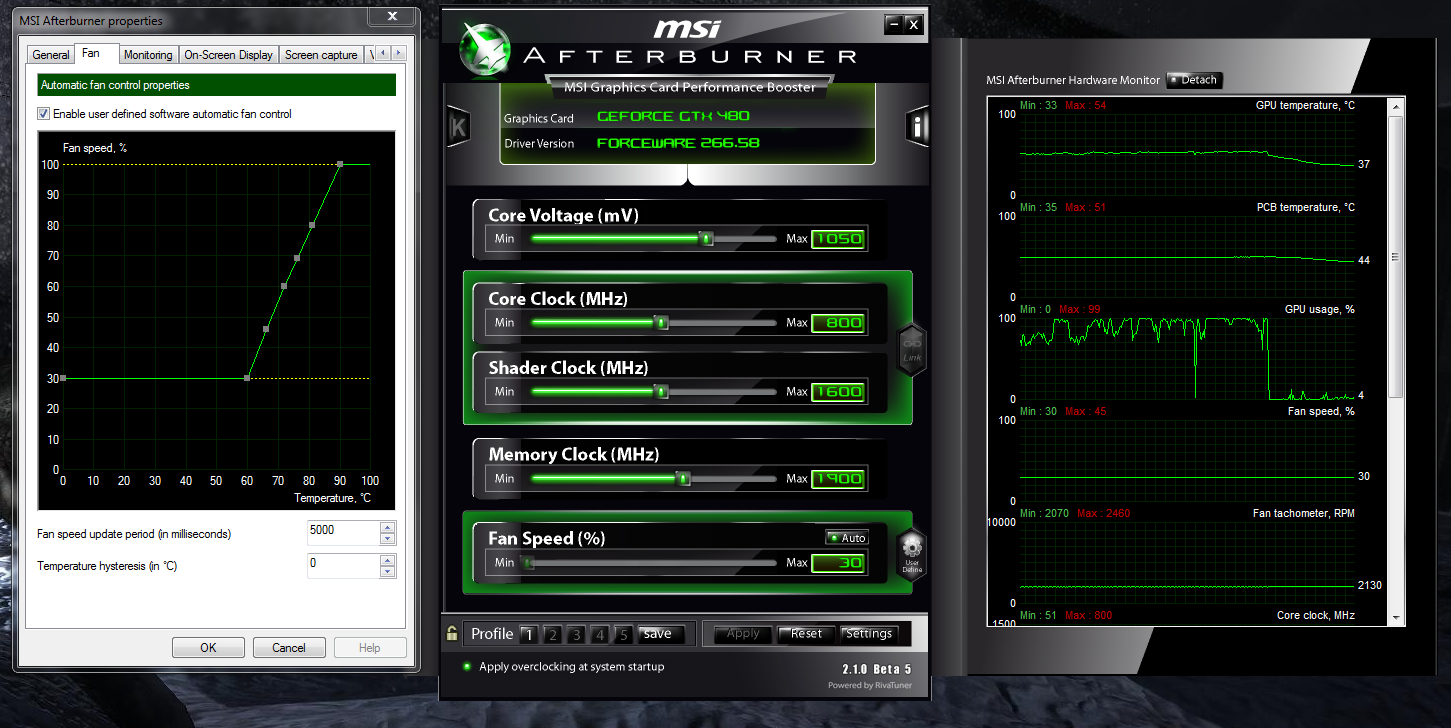Reset clocks with the Reset button
Viewport: 1451px width, 728px height.
(806, 633)
